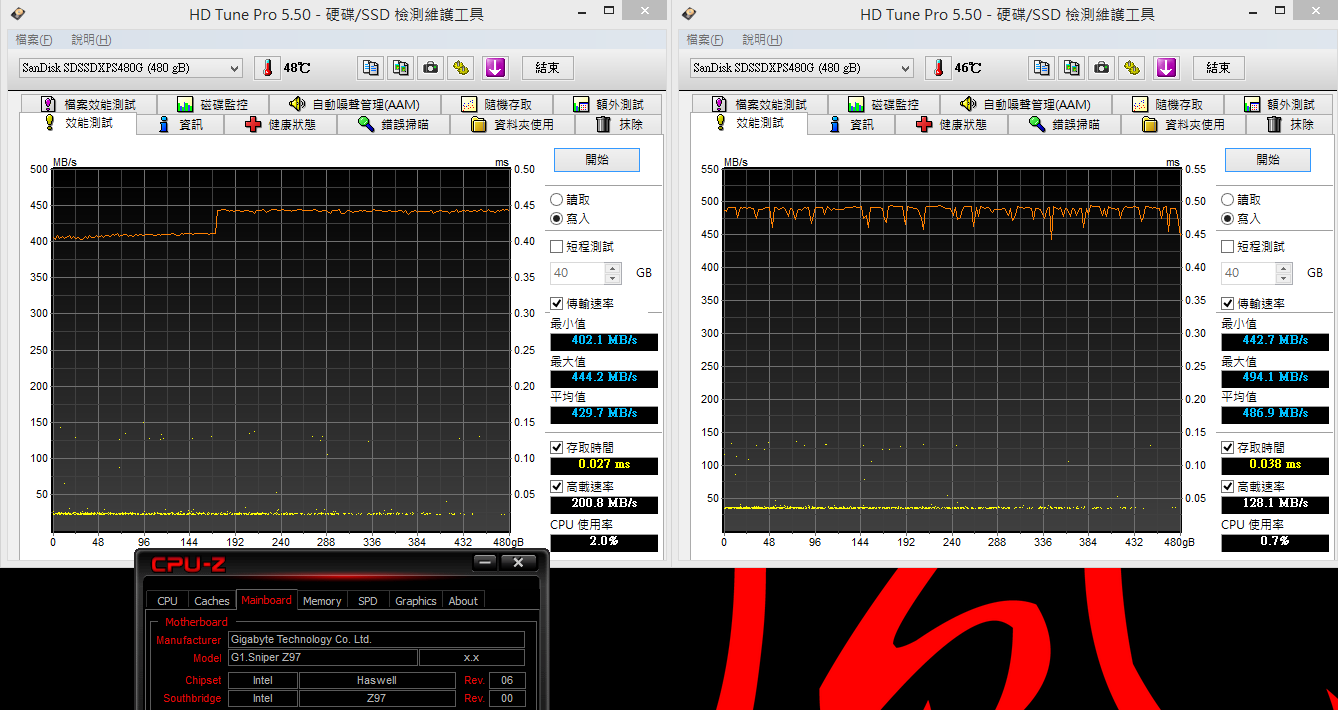Image resolution: width=1338 pixels, height=710 pixels.
Task: Open 資訊 tab in 48℃ HD Tune window
Action: coord(180,125)
